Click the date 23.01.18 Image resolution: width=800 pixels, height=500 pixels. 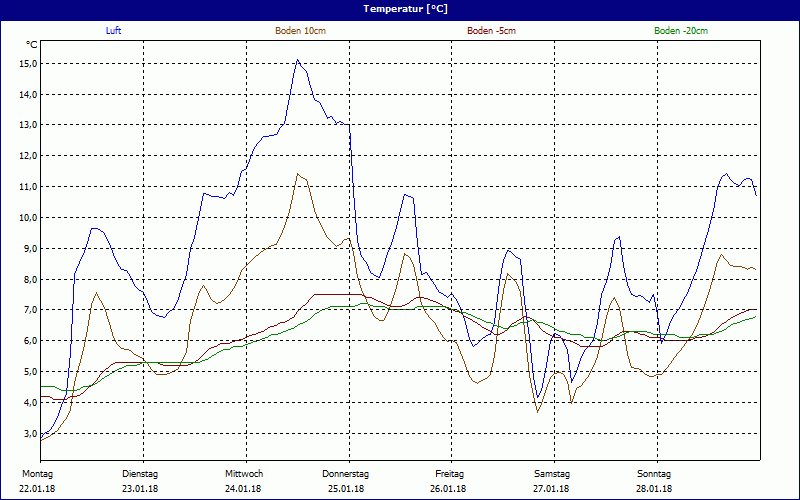[140, 489]
